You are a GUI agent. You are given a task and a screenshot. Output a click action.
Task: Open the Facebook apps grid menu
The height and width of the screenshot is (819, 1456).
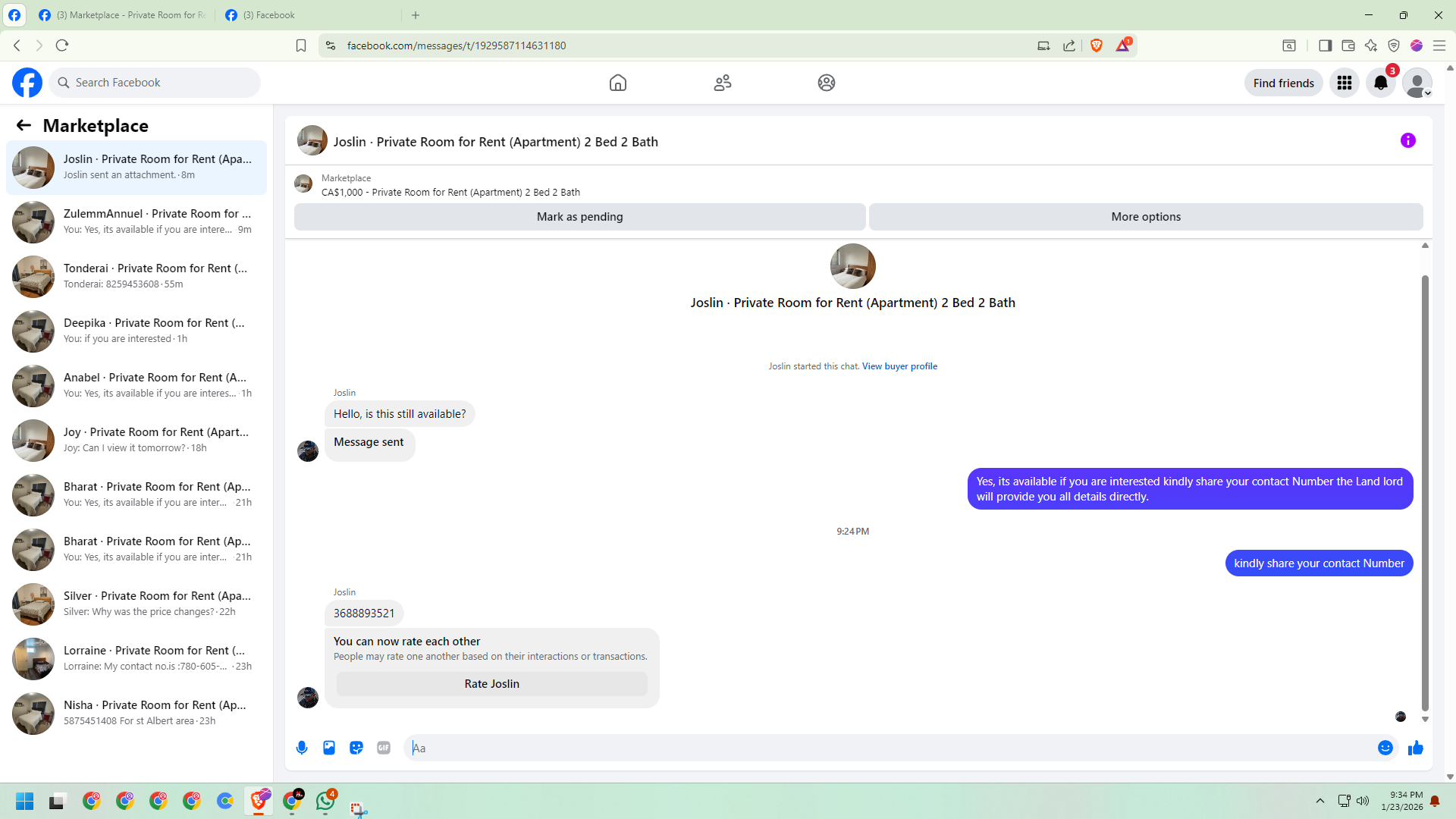1345,83
